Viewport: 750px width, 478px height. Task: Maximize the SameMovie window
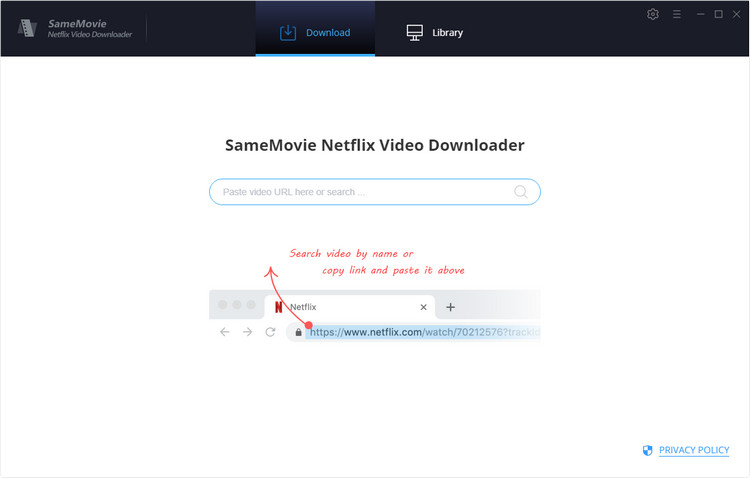tap(718, 14)
